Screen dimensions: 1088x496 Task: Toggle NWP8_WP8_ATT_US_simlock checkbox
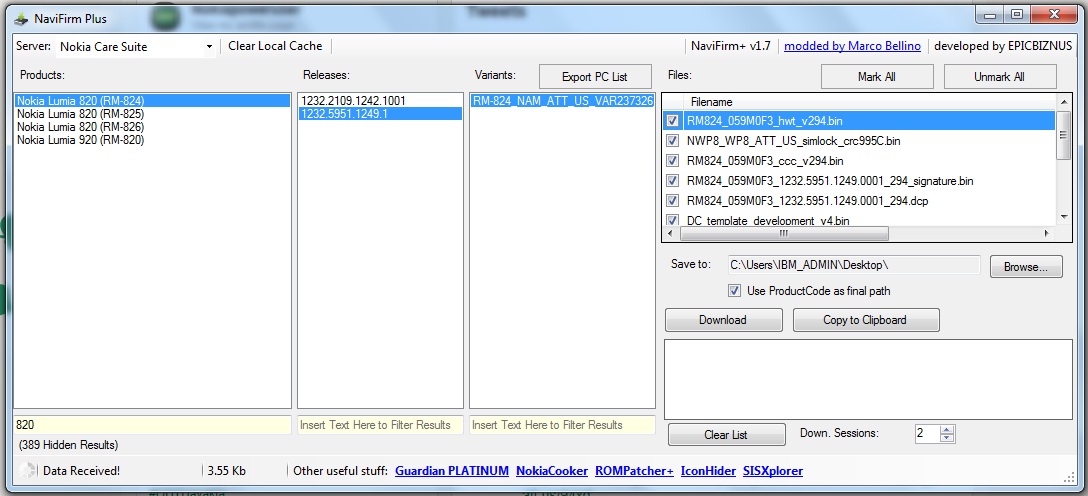pyautogui.click(x=672, y=141)
